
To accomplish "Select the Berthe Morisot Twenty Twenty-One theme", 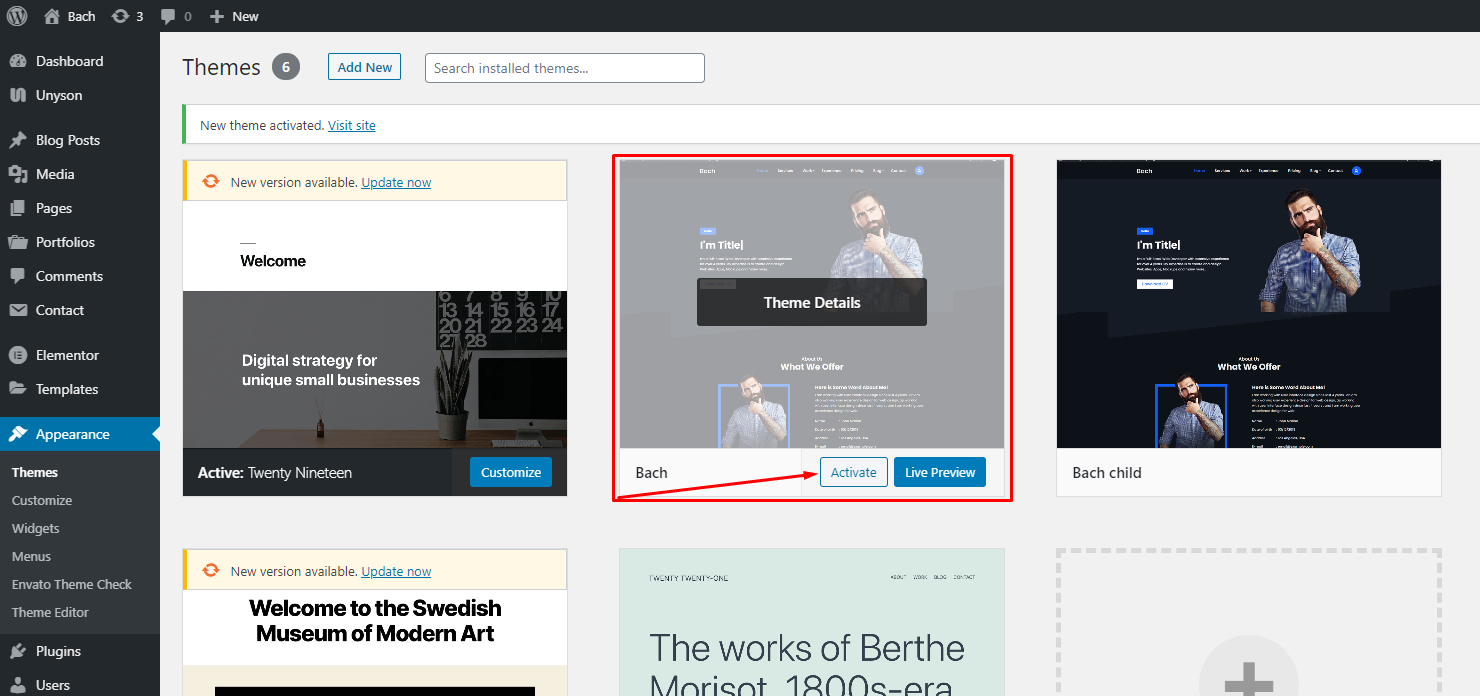I will tap(812, 622).
